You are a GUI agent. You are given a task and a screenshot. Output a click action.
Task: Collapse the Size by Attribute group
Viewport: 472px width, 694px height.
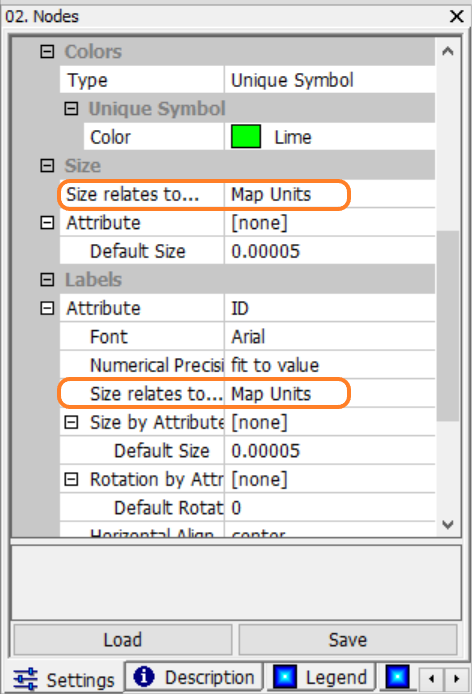point(71,422)
